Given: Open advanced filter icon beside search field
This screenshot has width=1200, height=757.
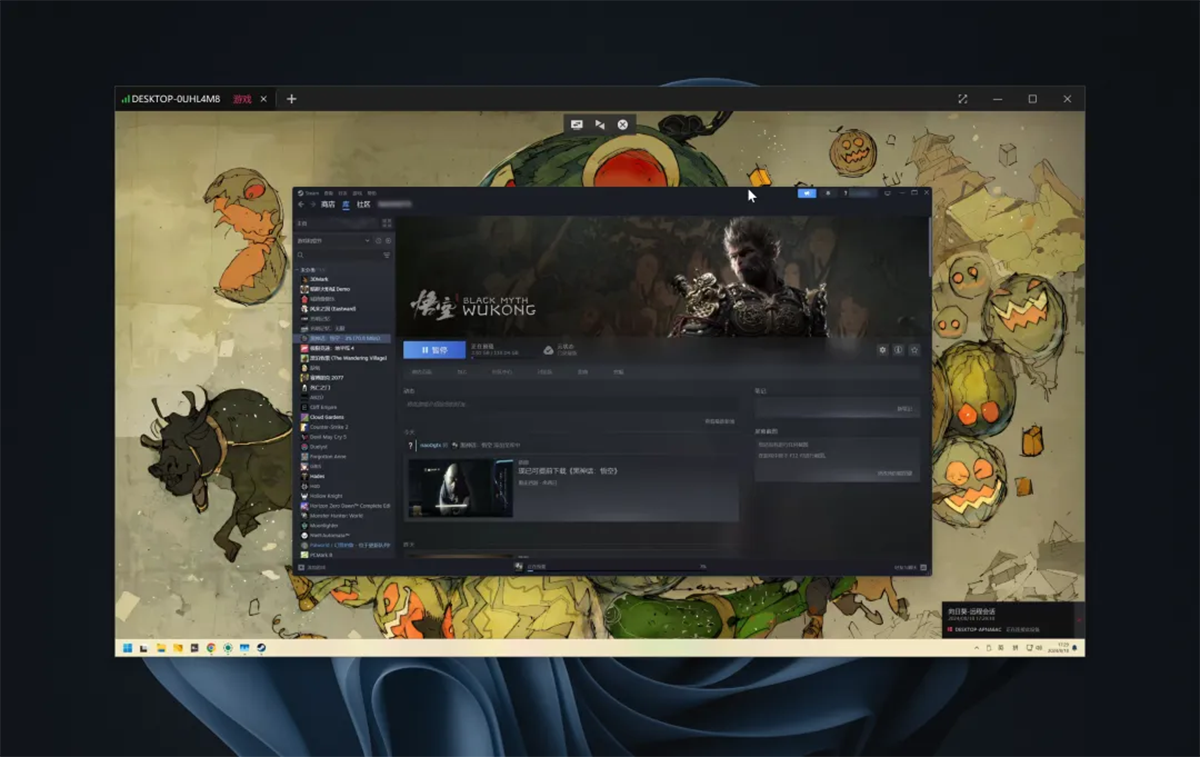Looking at the screenshot, I should pyautogui.click(x=387, y=256).
